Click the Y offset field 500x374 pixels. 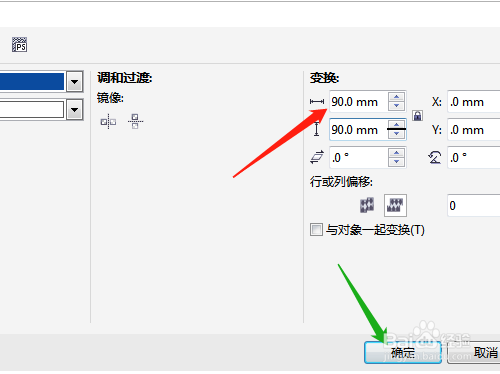pos(474,130)
